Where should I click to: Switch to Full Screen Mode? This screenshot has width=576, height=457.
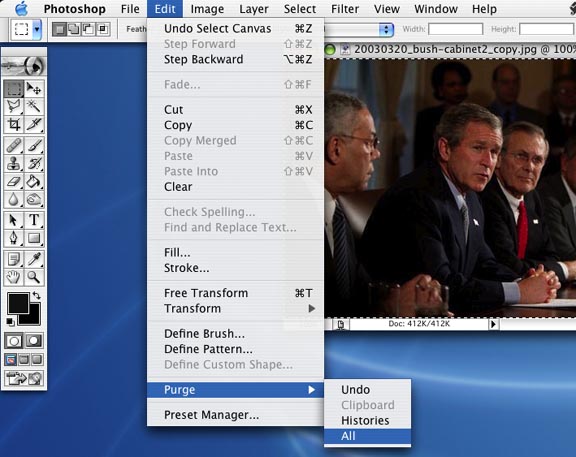click(37, 359)
